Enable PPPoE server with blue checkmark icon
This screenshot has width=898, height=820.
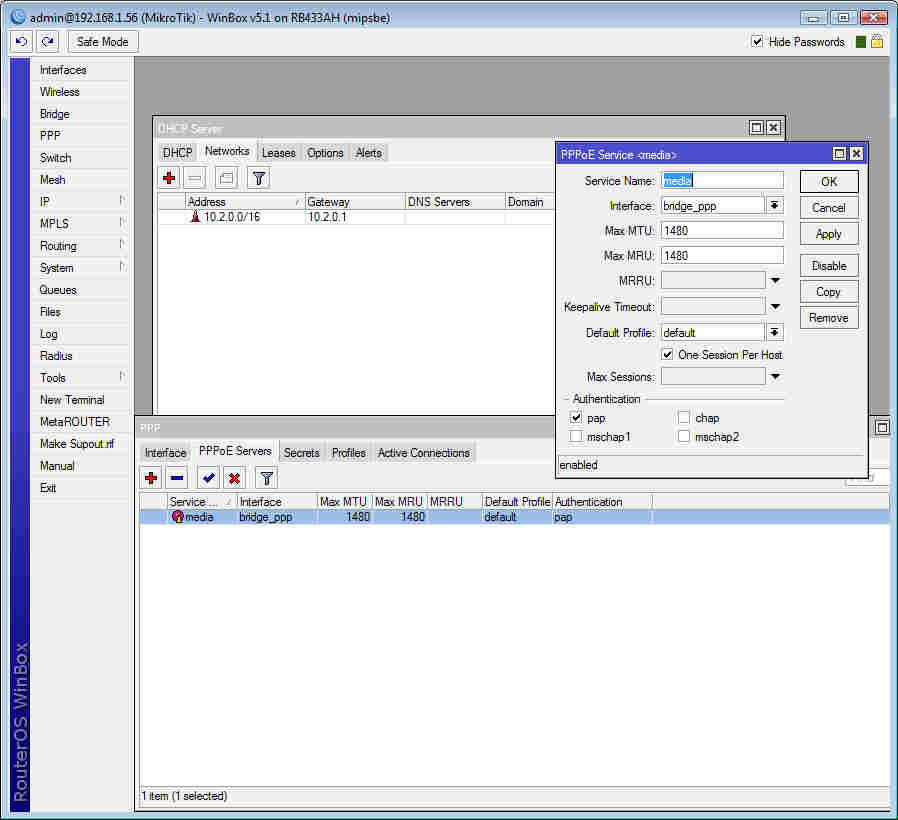(x=208, y=478)
